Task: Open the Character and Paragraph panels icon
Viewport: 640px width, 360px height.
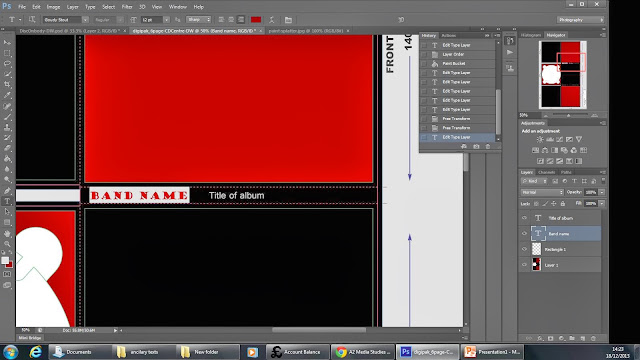Action: click(288, 20)
